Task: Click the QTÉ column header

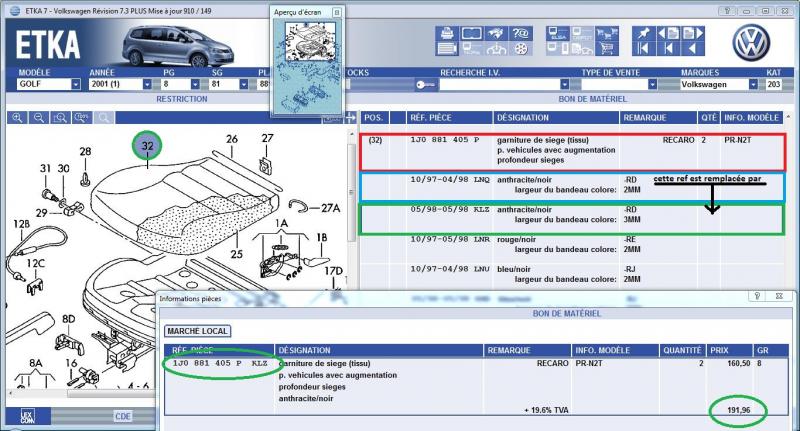Action: pos(709,118)
